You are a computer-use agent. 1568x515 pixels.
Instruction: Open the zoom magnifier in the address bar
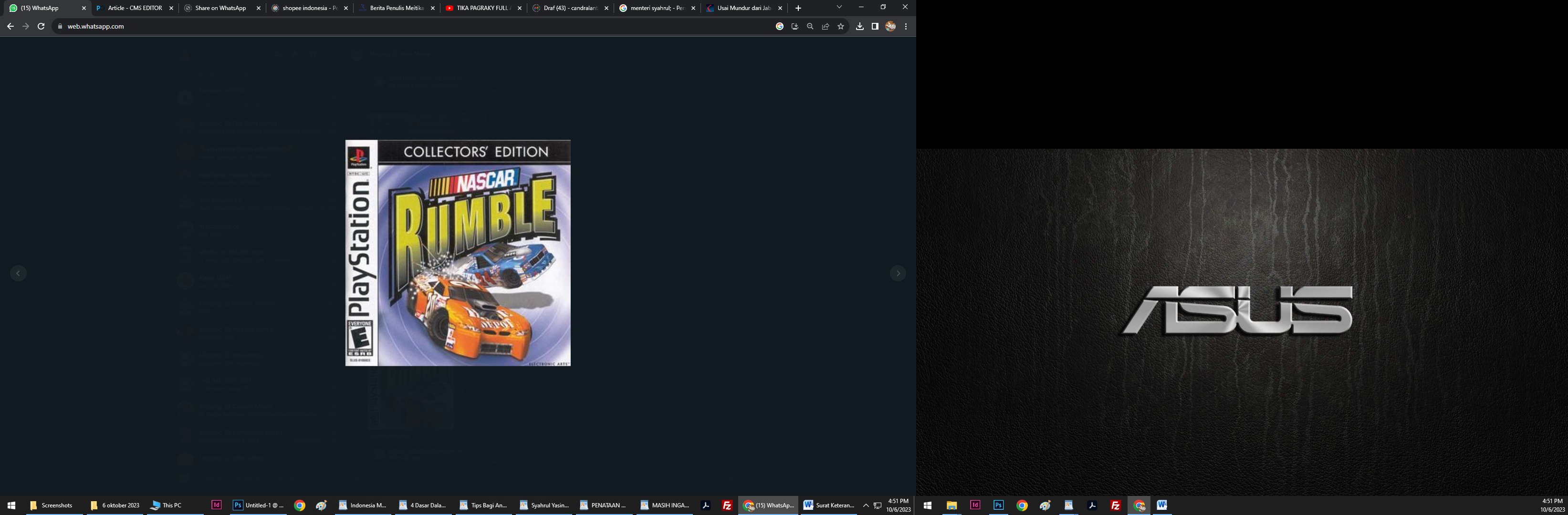pyautogui.click(x=810, y=26)
